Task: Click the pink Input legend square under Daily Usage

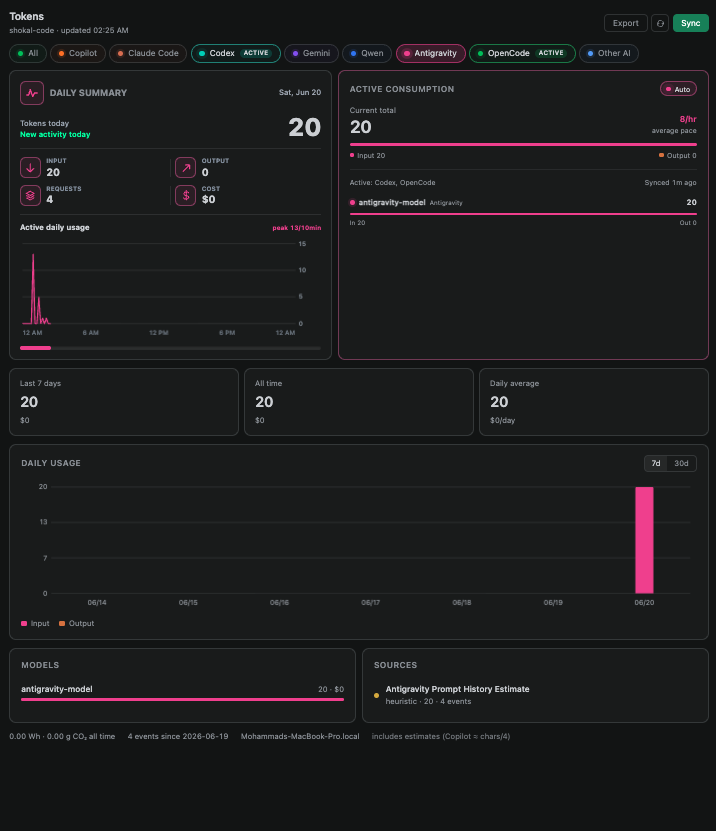Action: [x=24, y=623]
